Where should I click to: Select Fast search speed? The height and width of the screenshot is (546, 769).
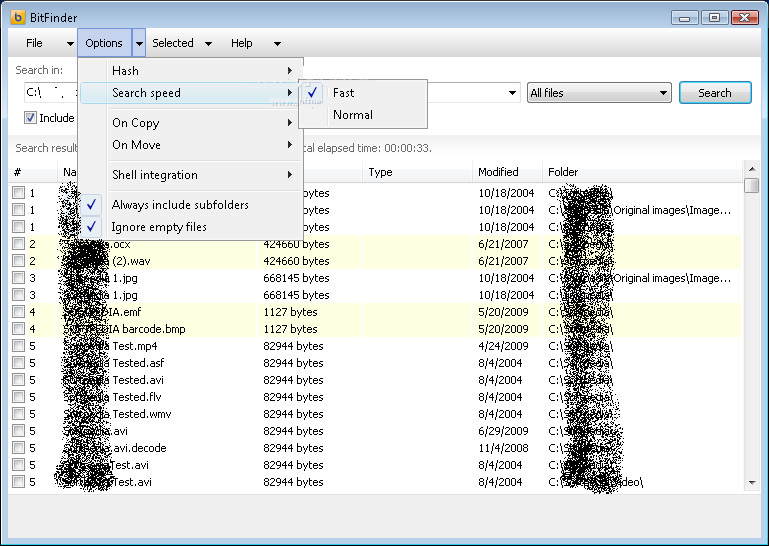tap(363, 93)
